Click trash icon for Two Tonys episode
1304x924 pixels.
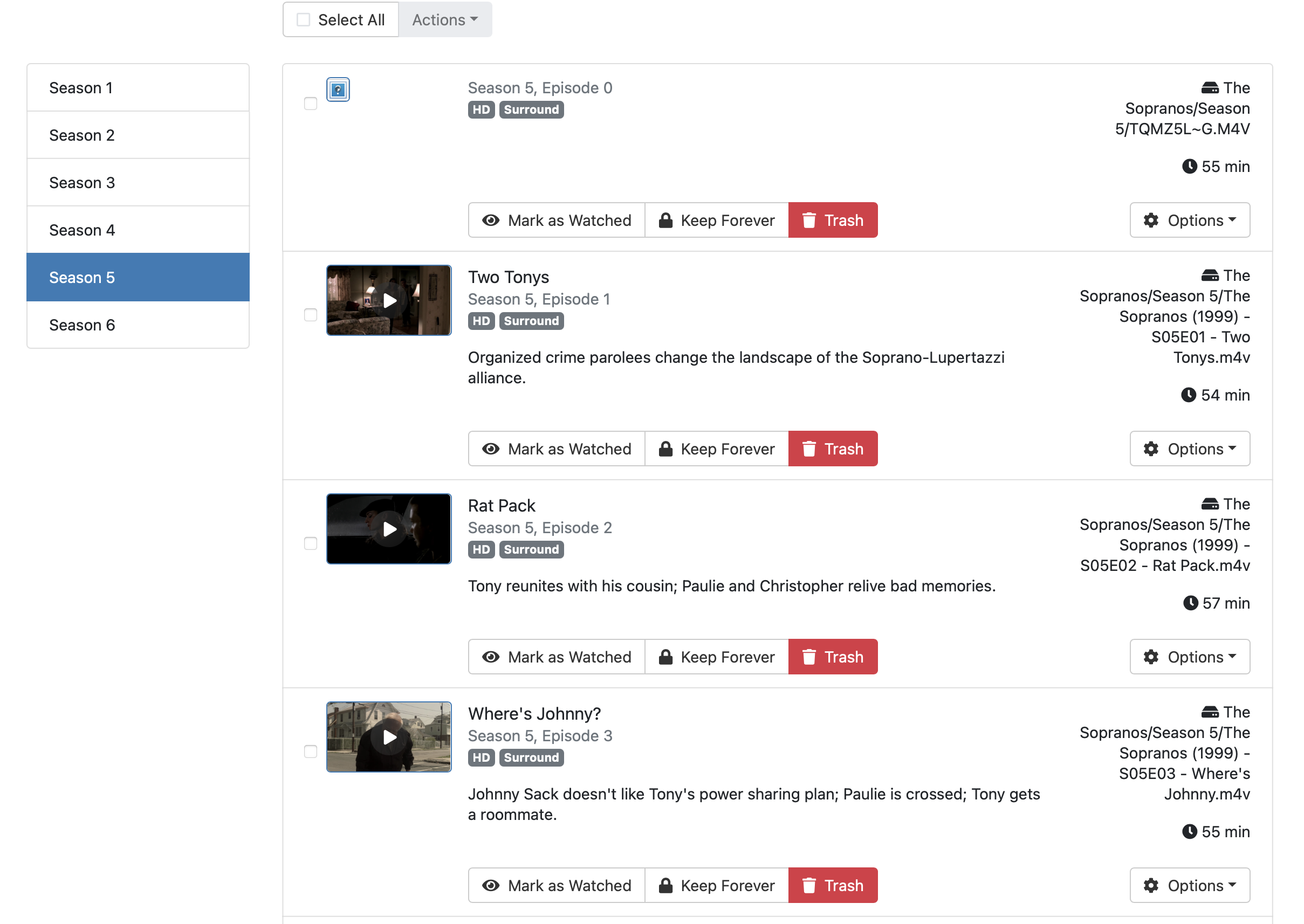[x=809, y=449]
